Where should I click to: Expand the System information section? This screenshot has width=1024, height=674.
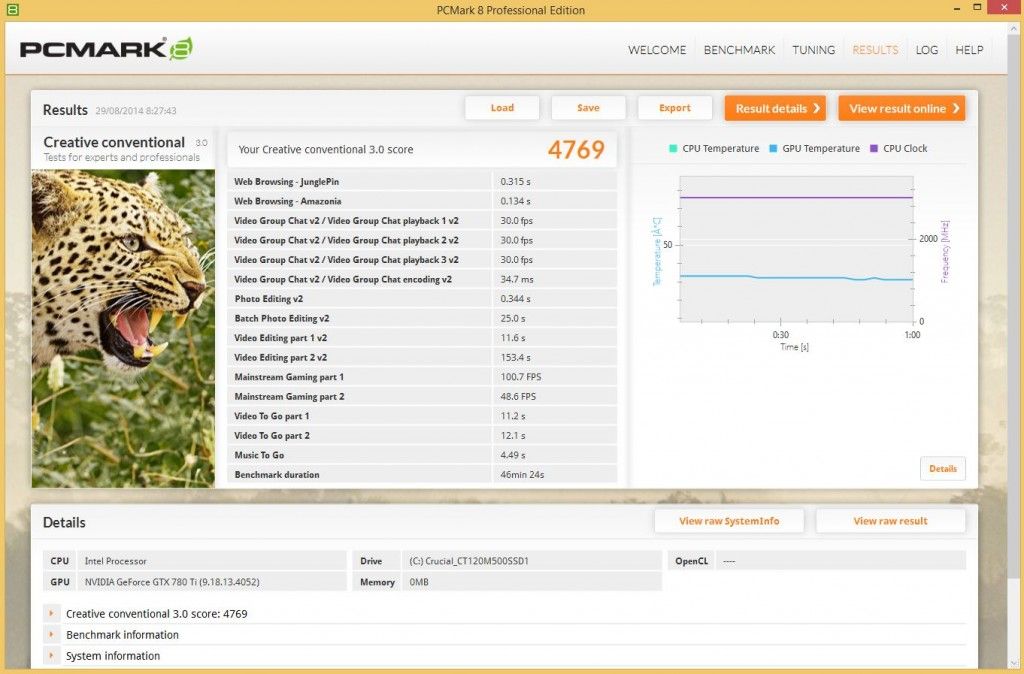(51, 655)
